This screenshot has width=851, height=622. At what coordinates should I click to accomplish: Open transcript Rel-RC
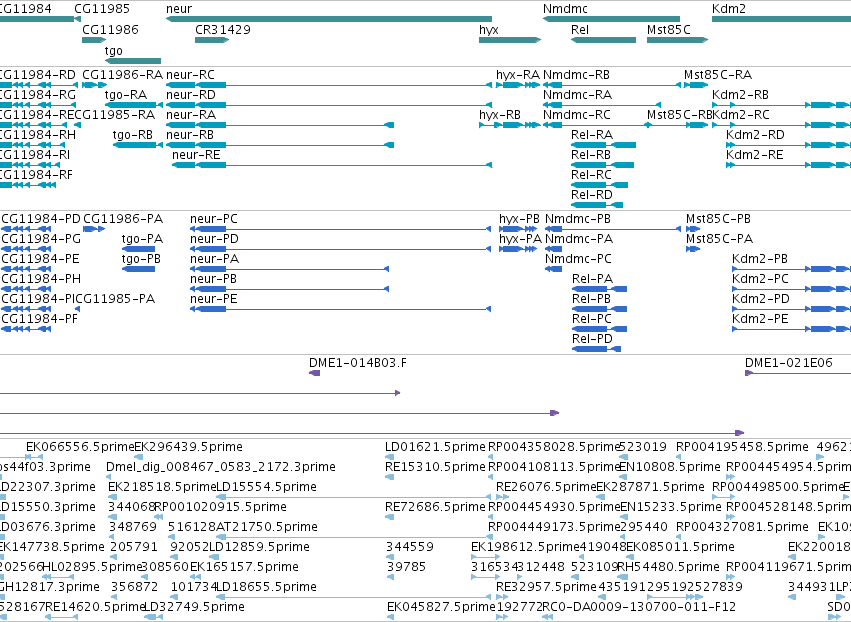(x=599, y=185)
